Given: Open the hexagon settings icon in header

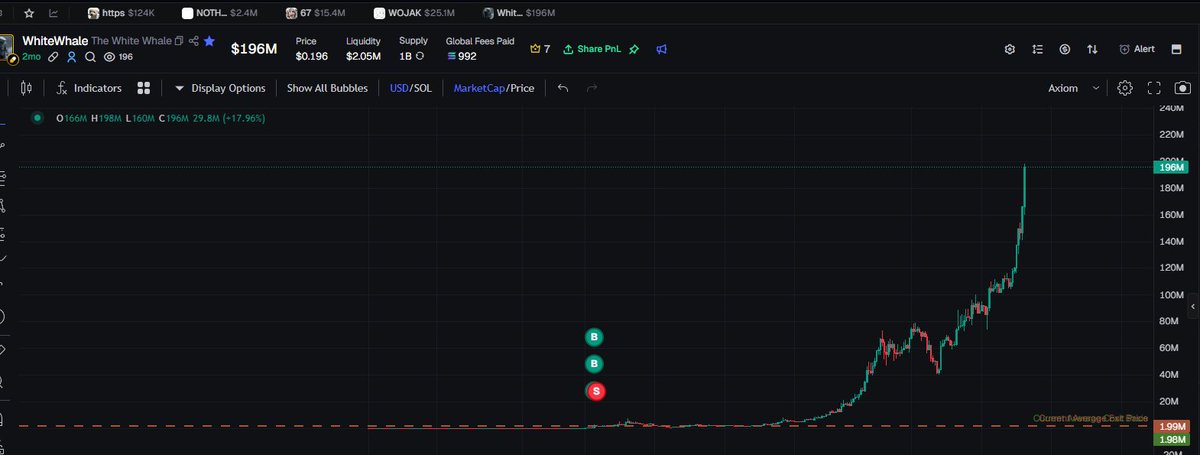Looking at the screenshot, I should [1010, 49].
